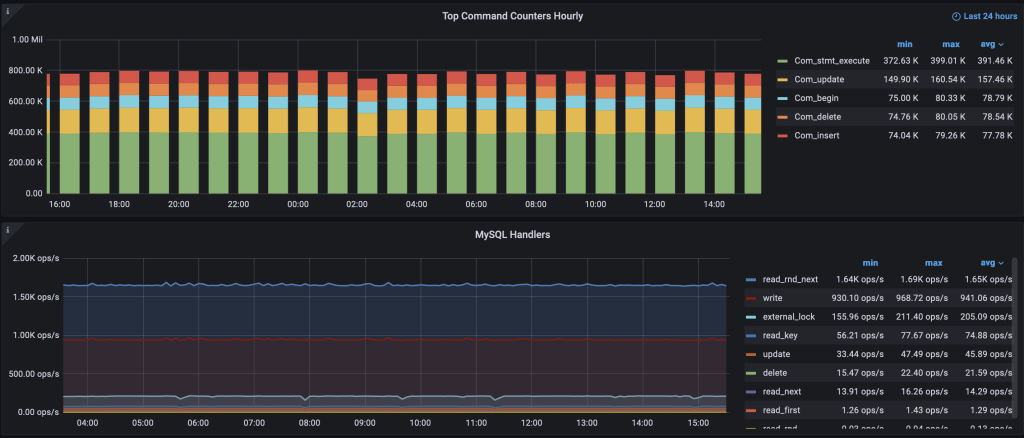The image size is (1024, 438).
Task: Open MySQL Handlers panel title menu
Action: [x=512, y=235]
